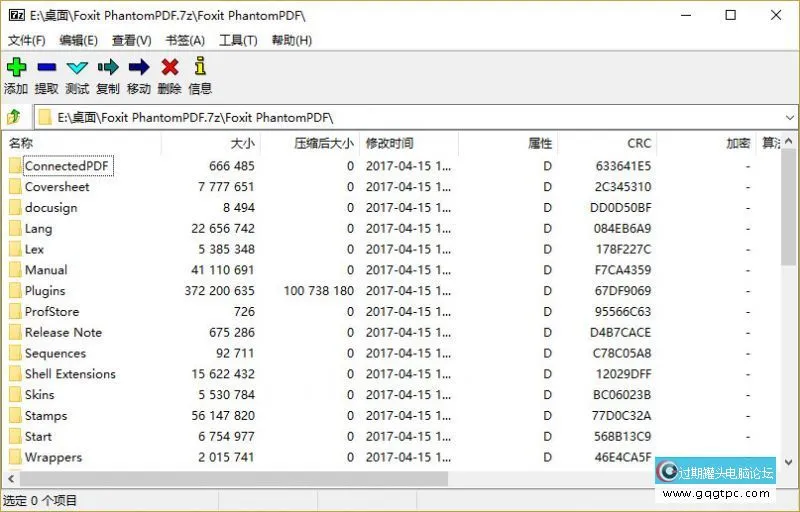Select the Skins folder icon

pos(15,395)
